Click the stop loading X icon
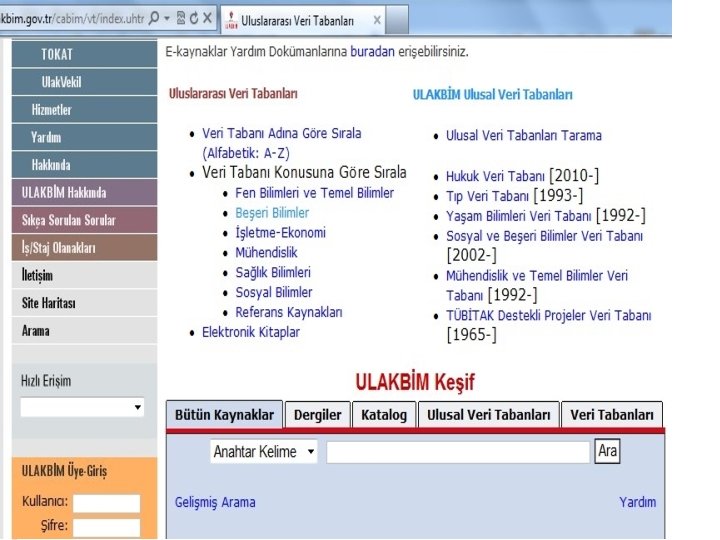This screenshot has height=540, width=720. [x=207, y=18]
